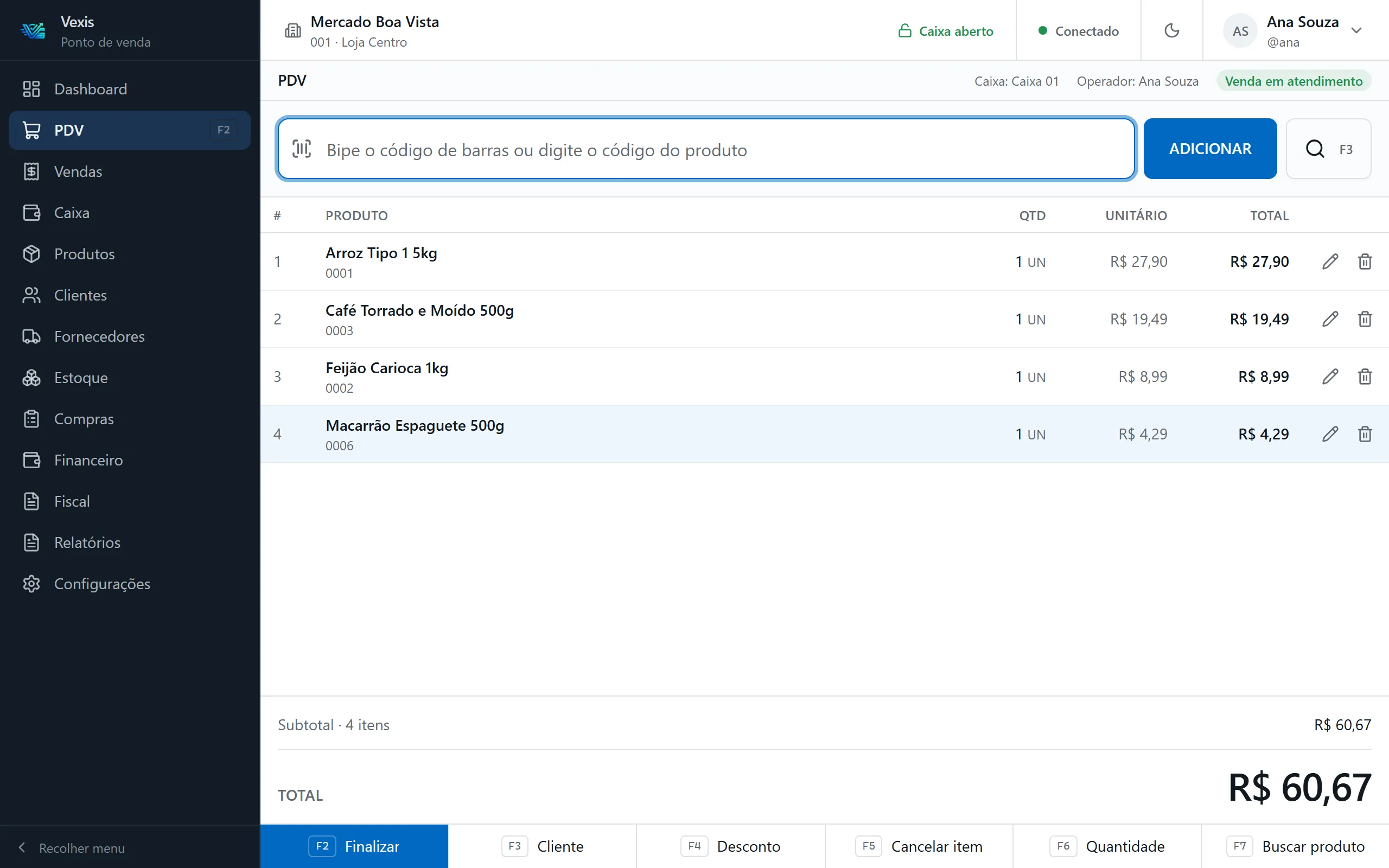This screenshot has height=868, width=1389.
Task: Click the Compras clipboard icon
Action: click(31, 419)
